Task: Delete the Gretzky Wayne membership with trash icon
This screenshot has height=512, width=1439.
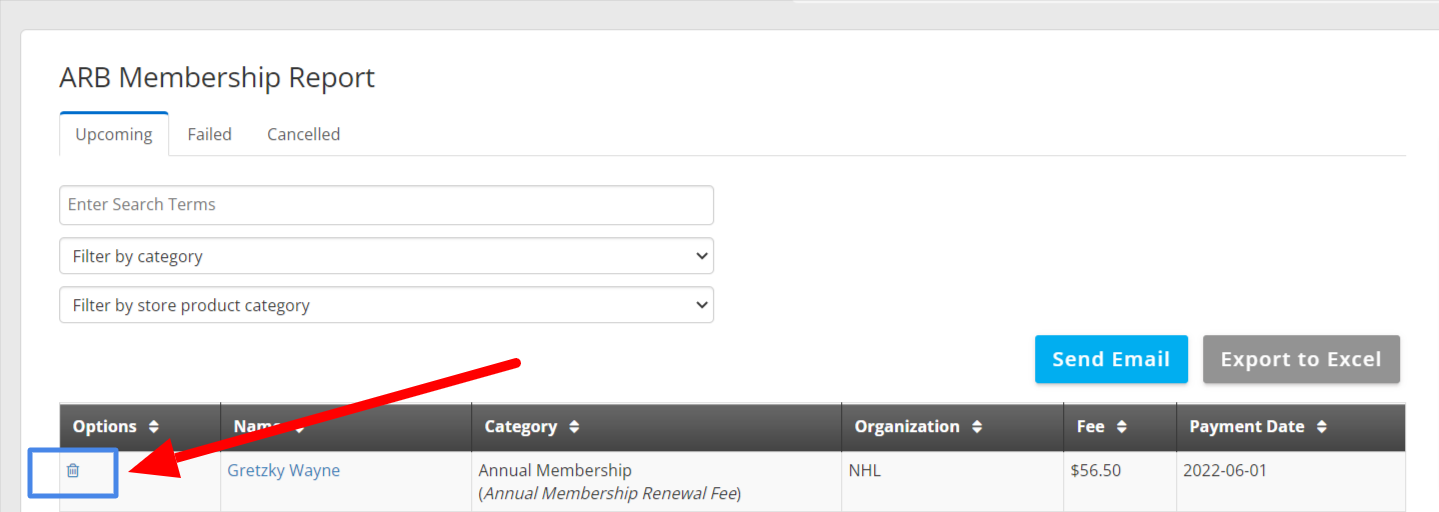Action: [x=73, y=470]
